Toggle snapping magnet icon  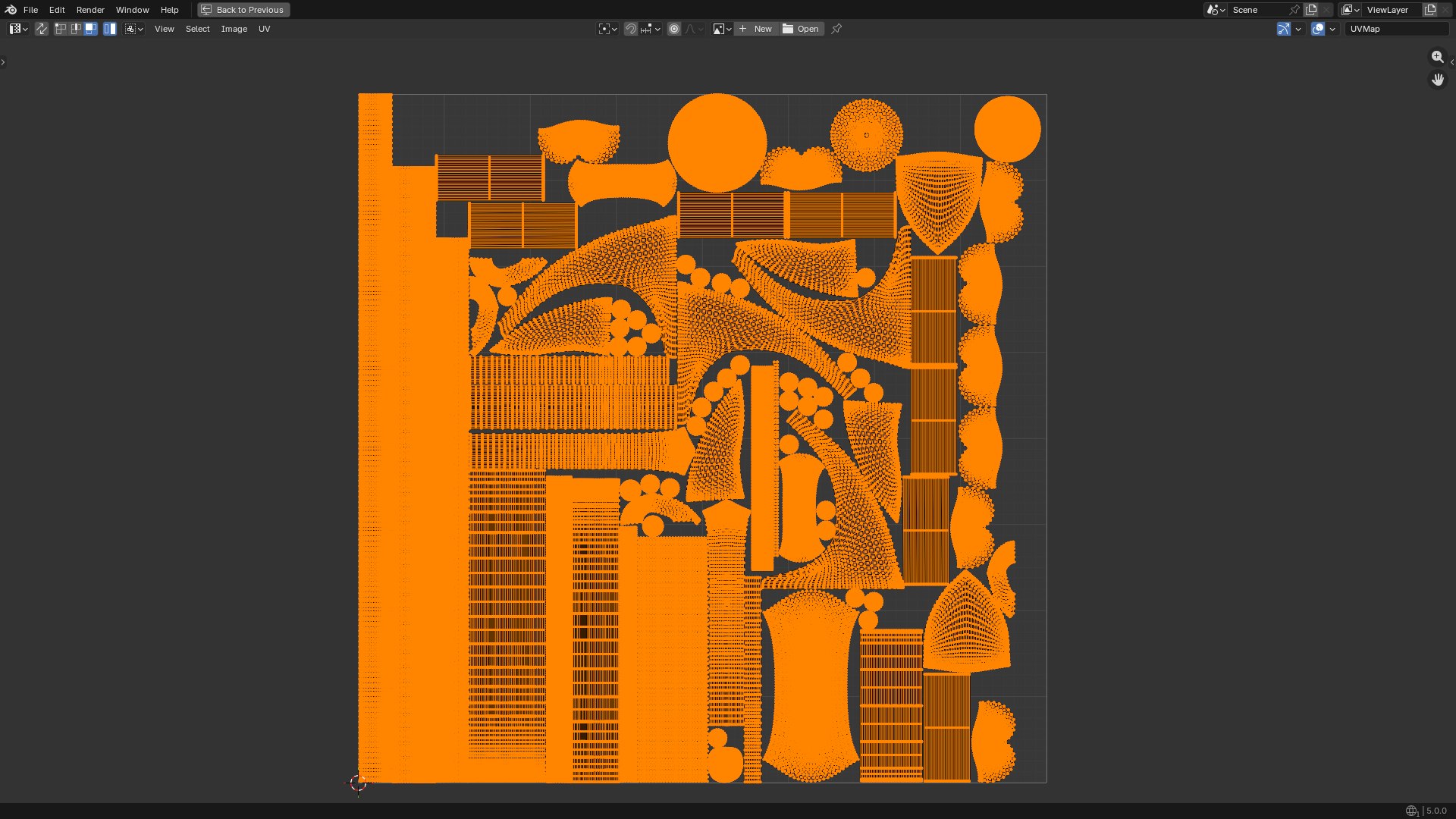pyautogui.click(x=630, y=29)
